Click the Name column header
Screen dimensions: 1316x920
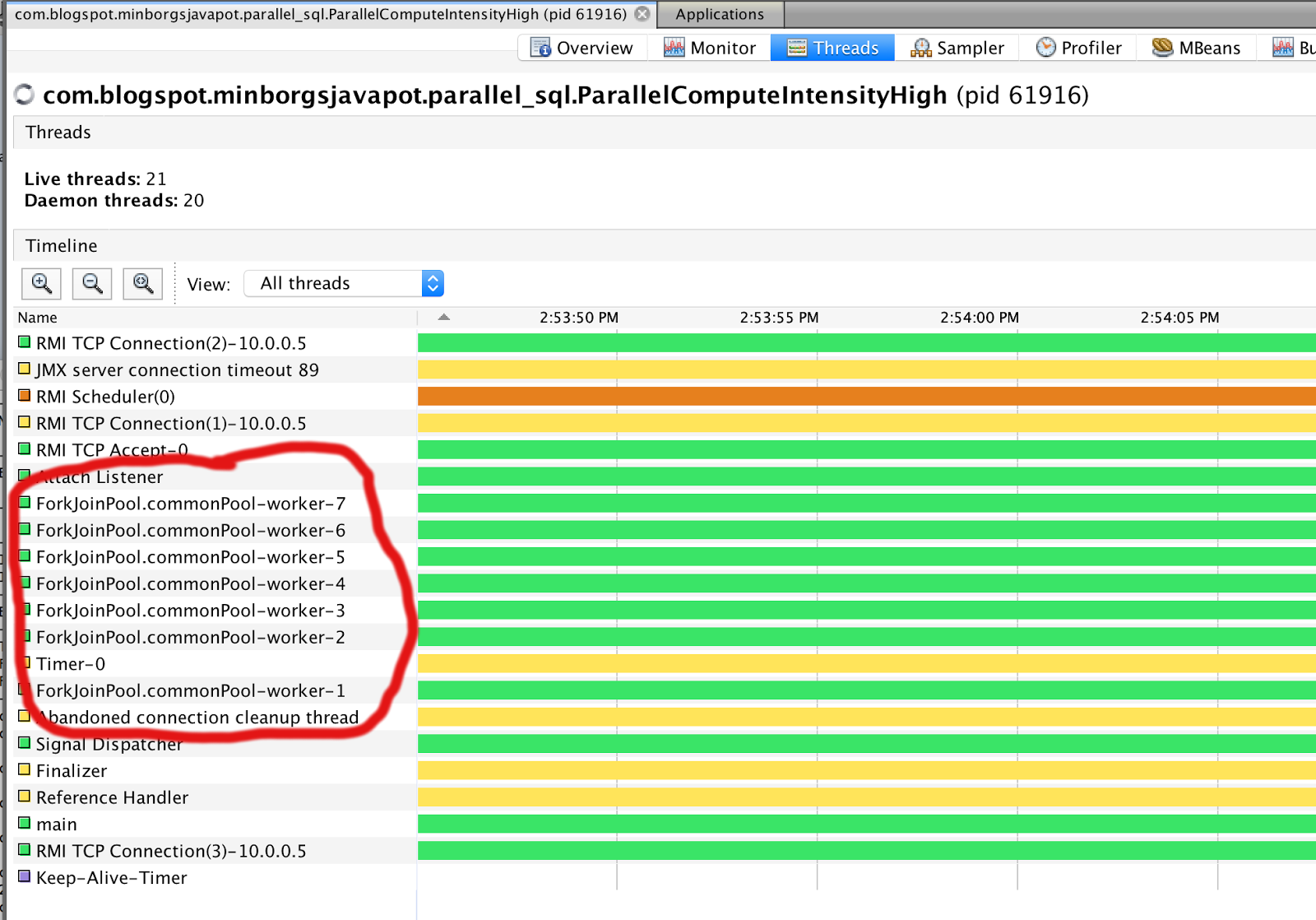click(215, 318)
